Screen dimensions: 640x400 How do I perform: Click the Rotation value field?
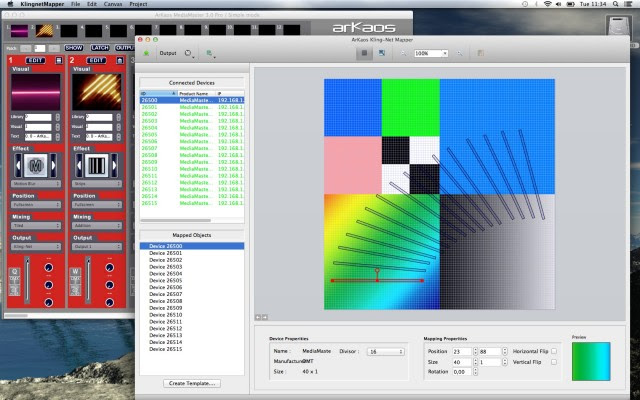pos(462,372)
